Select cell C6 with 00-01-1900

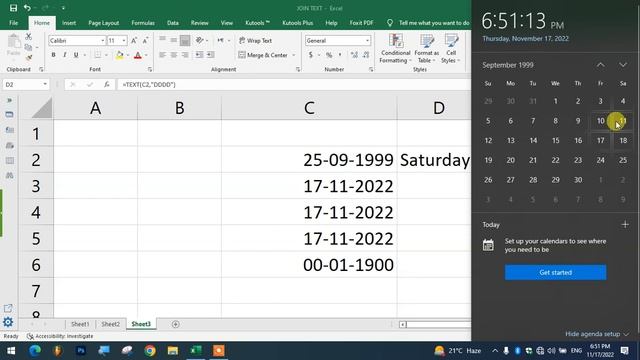(309, 265)
